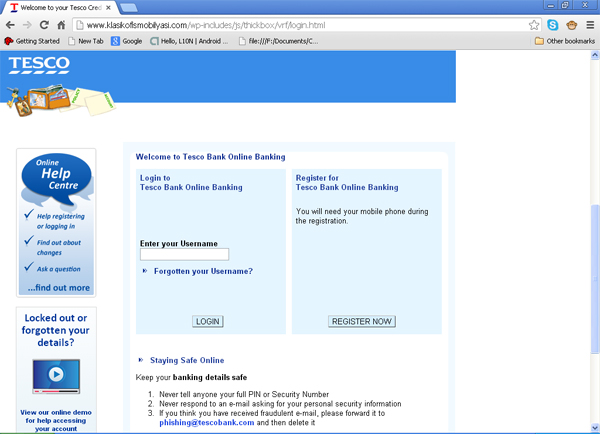Click the Username input field
The width and height of the screenshot is (600, 434).
point(184,255)
